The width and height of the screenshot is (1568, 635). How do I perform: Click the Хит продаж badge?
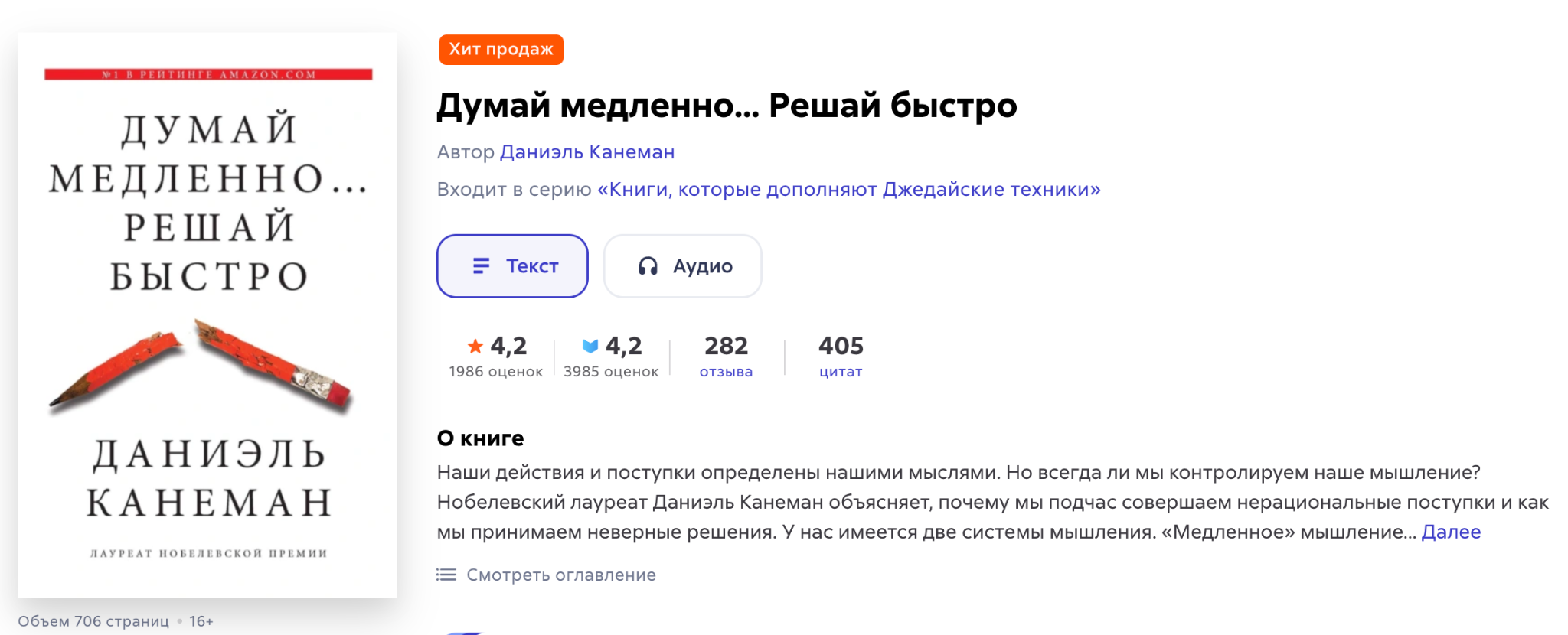click(x=501, y=50)
